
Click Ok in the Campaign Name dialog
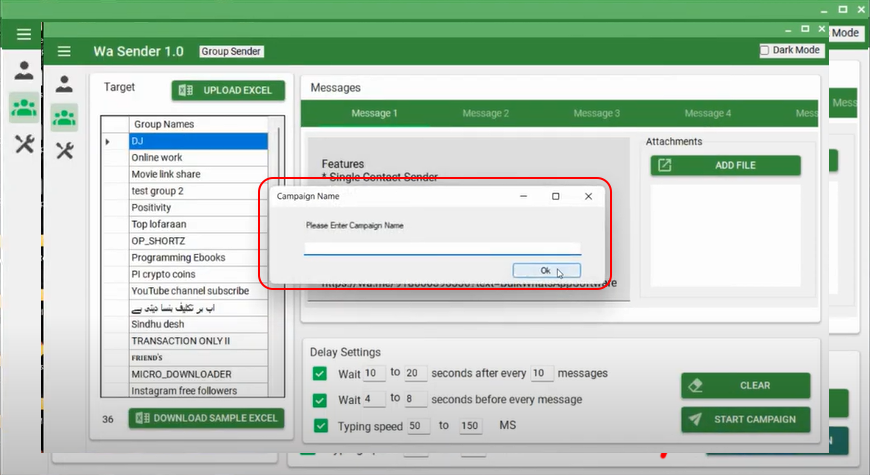[x=546, y=270]
